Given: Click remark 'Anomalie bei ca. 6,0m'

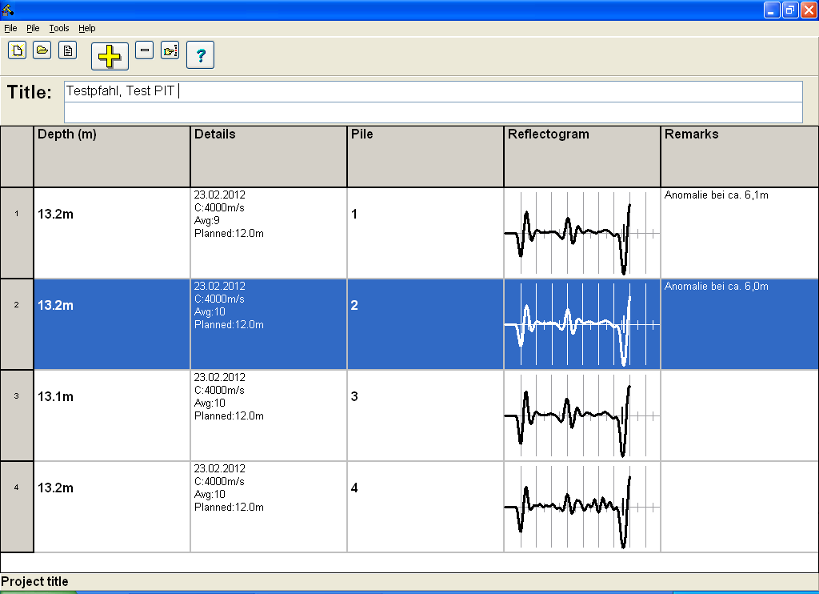Looking at the screenshot, I should (x=716, y=286).
